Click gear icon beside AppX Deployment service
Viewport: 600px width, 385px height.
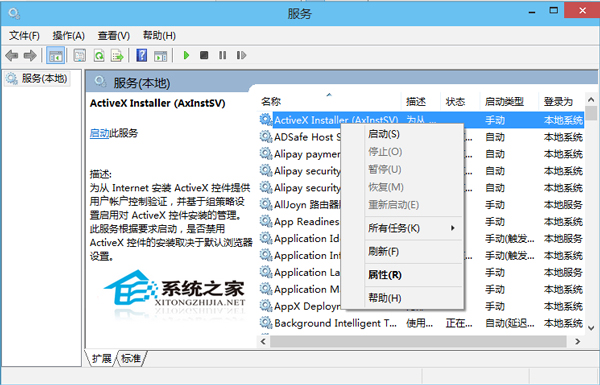(266, 305)
